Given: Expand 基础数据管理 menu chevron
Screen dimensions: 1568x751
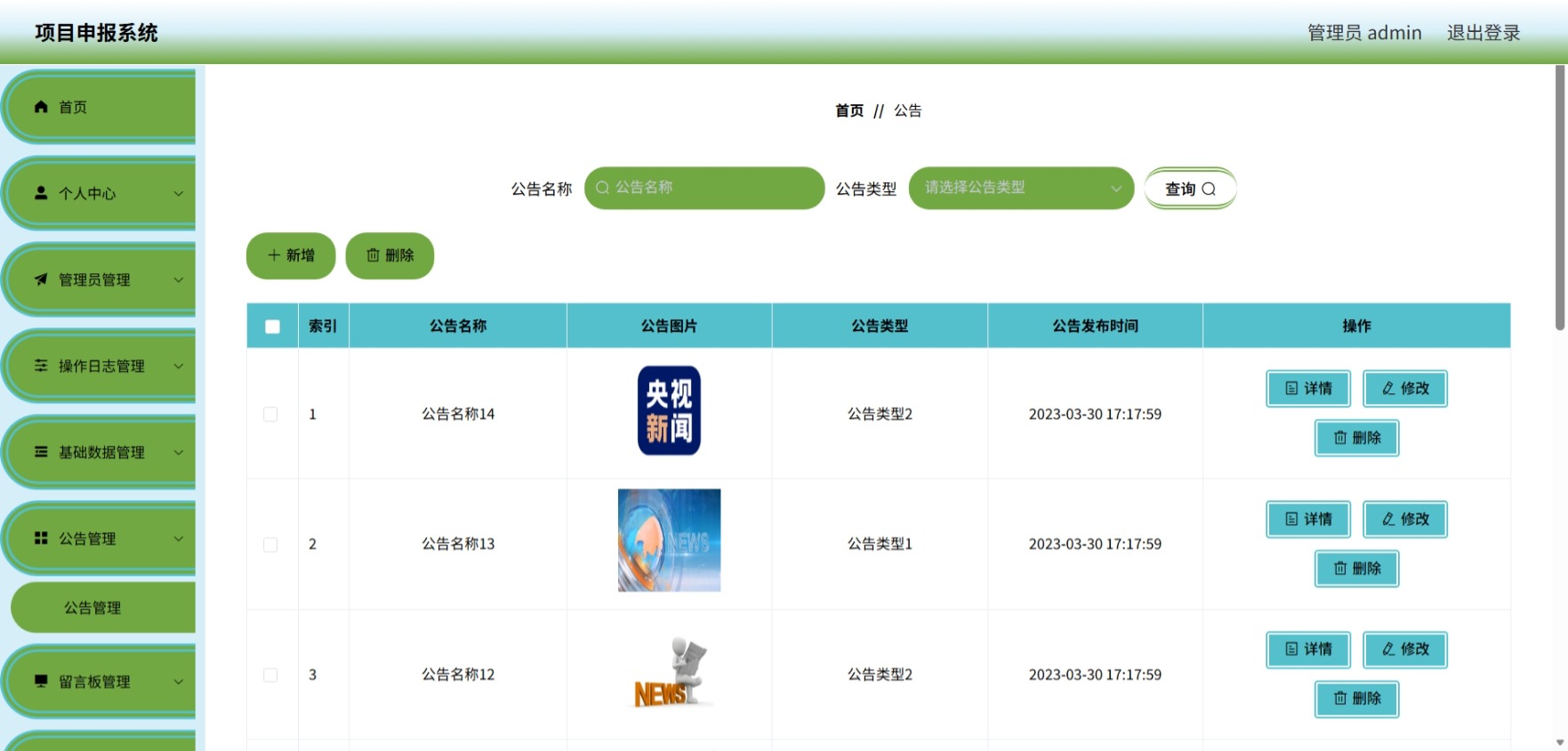Looking at the screenshot, I should [179, 452].
